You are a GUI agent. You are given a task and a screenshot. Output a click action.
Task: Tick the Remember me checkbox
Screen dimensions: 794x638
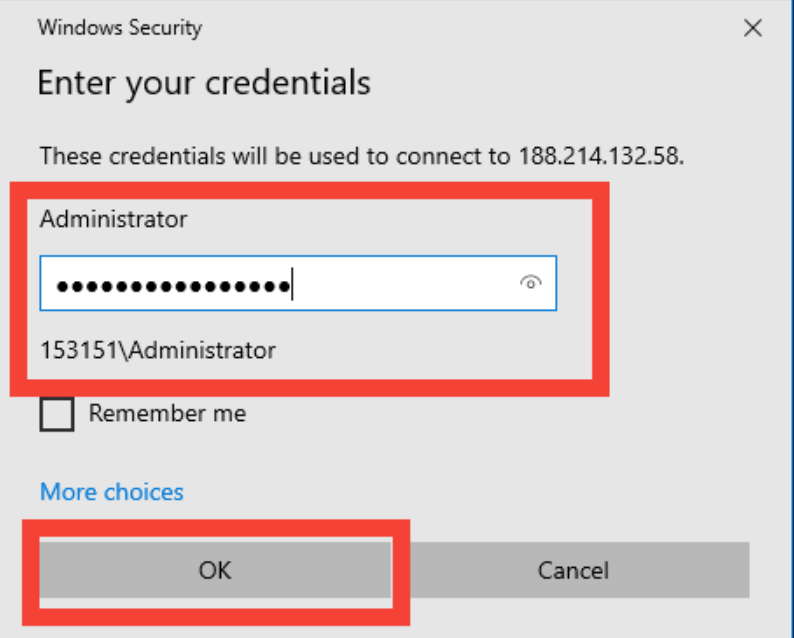tap(57, 413)
